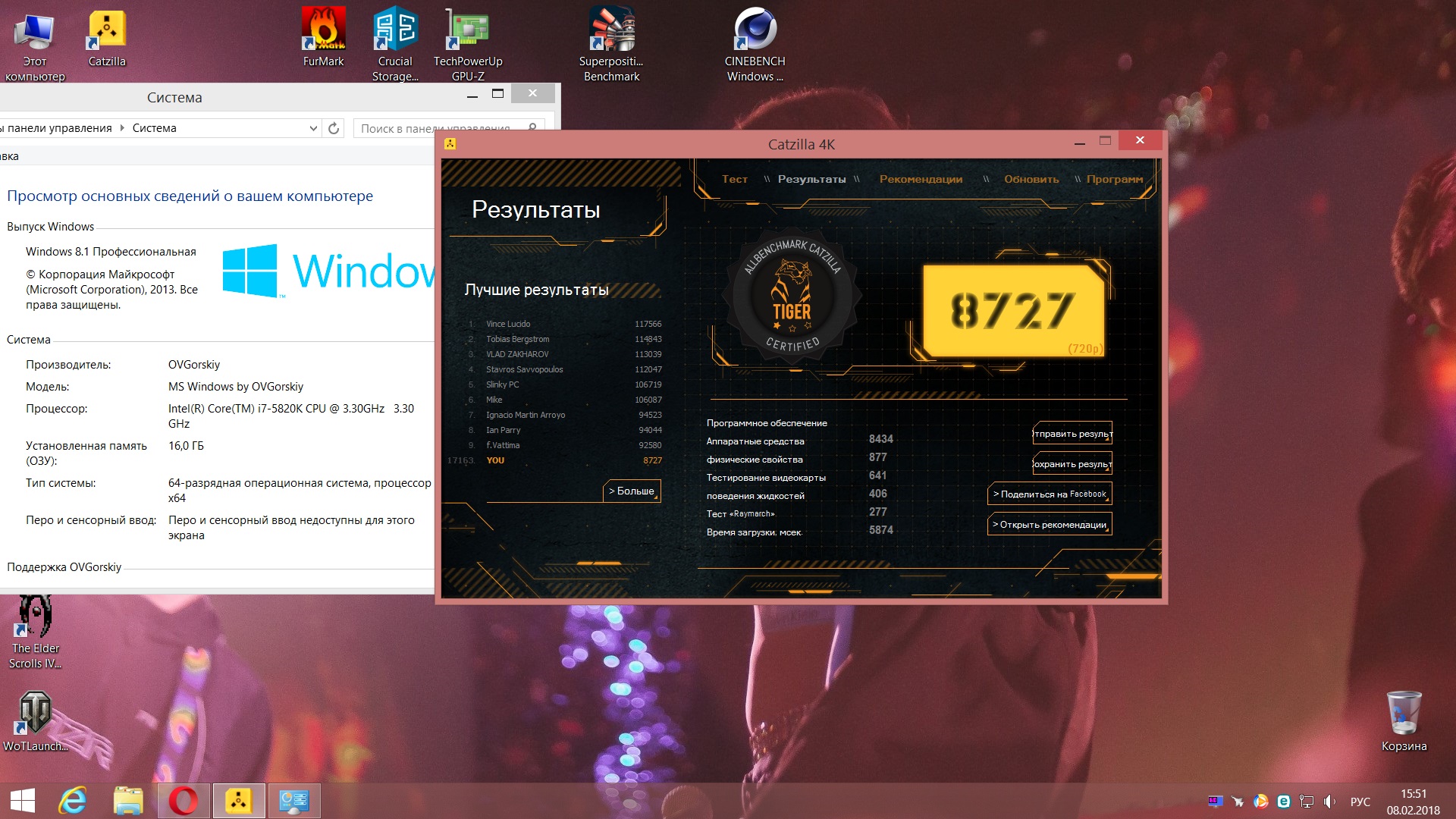Click the search field in control panel
This screenshot has width=1456, height=819.
tap(440, 128)
